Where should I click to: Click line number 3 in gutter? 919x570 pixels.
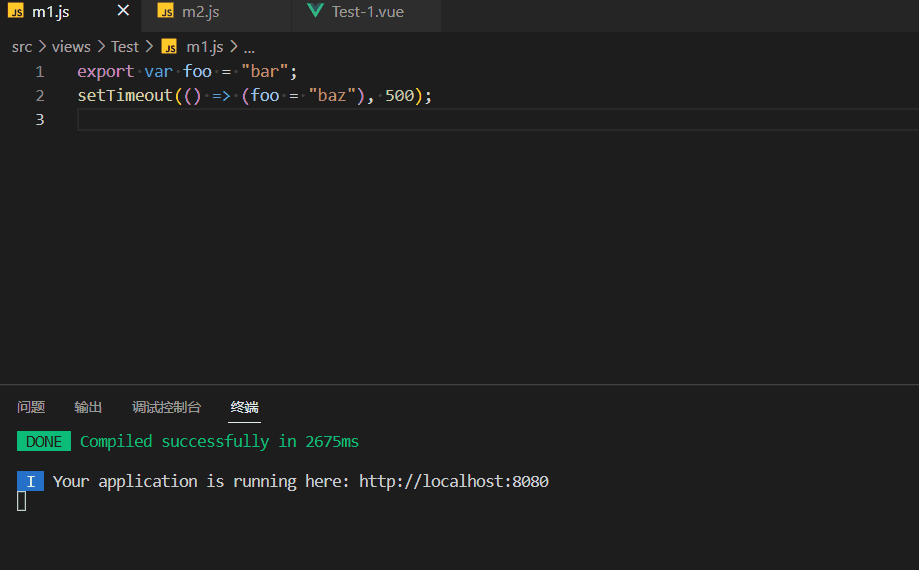tap(40, 120)
